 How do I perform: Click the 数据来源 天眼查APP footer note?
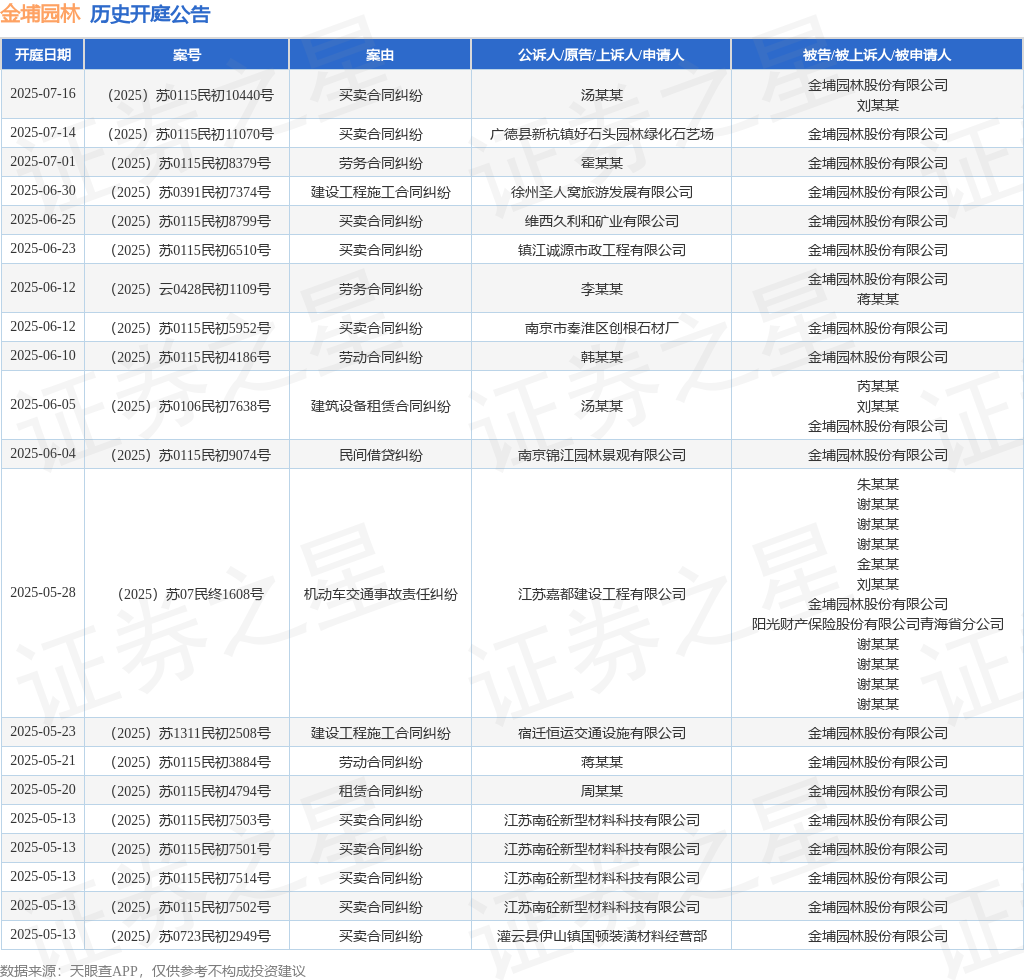(x=153, y=971)
